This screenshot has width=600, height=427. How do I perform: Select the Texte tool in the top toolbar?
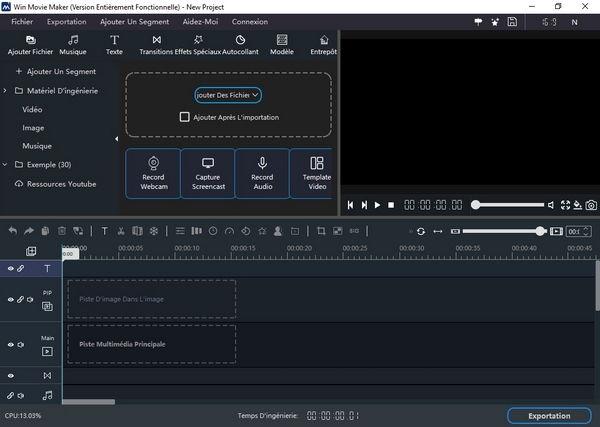point(114,45)
